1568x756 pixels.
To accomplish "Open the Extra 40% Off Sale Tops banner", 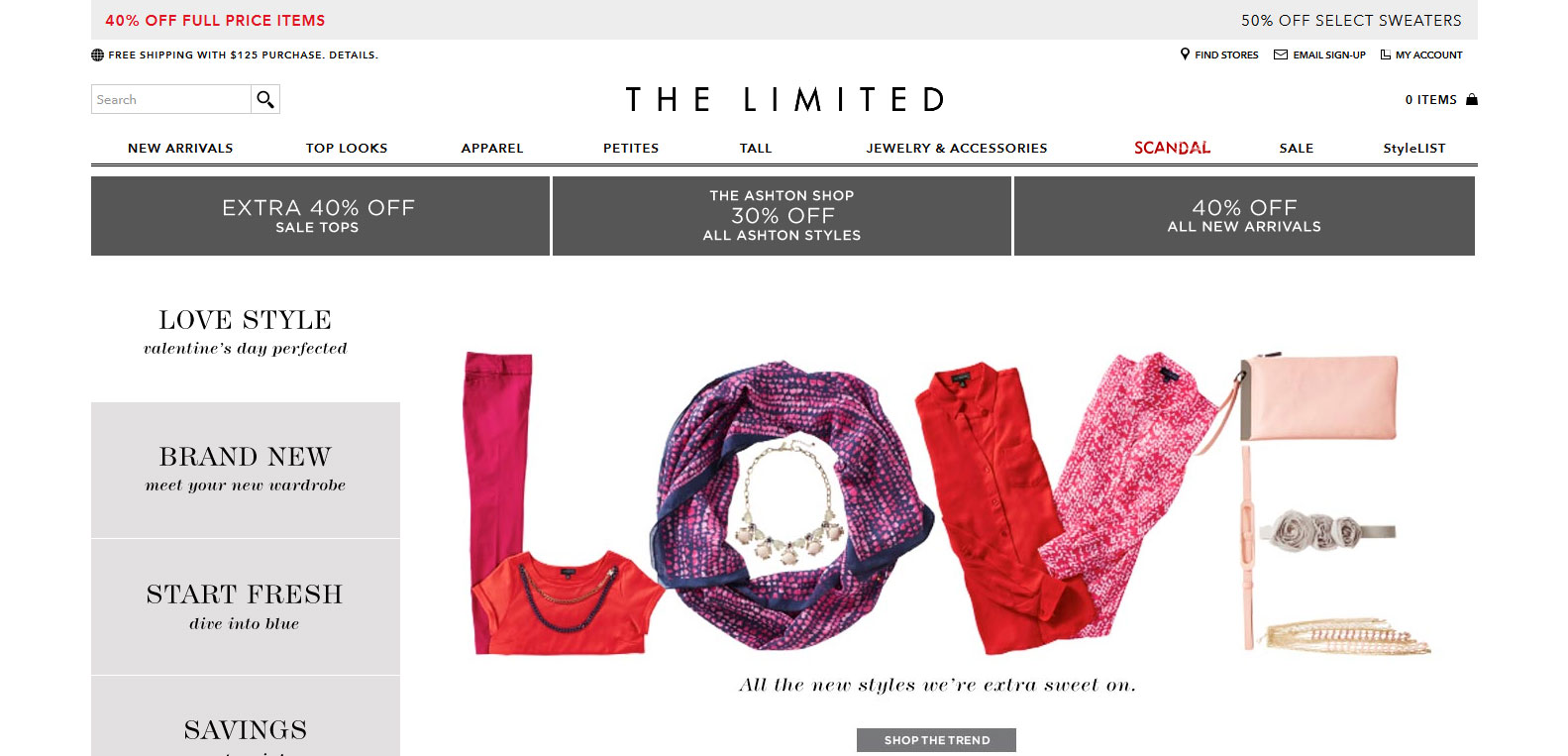I will [320, 216].
